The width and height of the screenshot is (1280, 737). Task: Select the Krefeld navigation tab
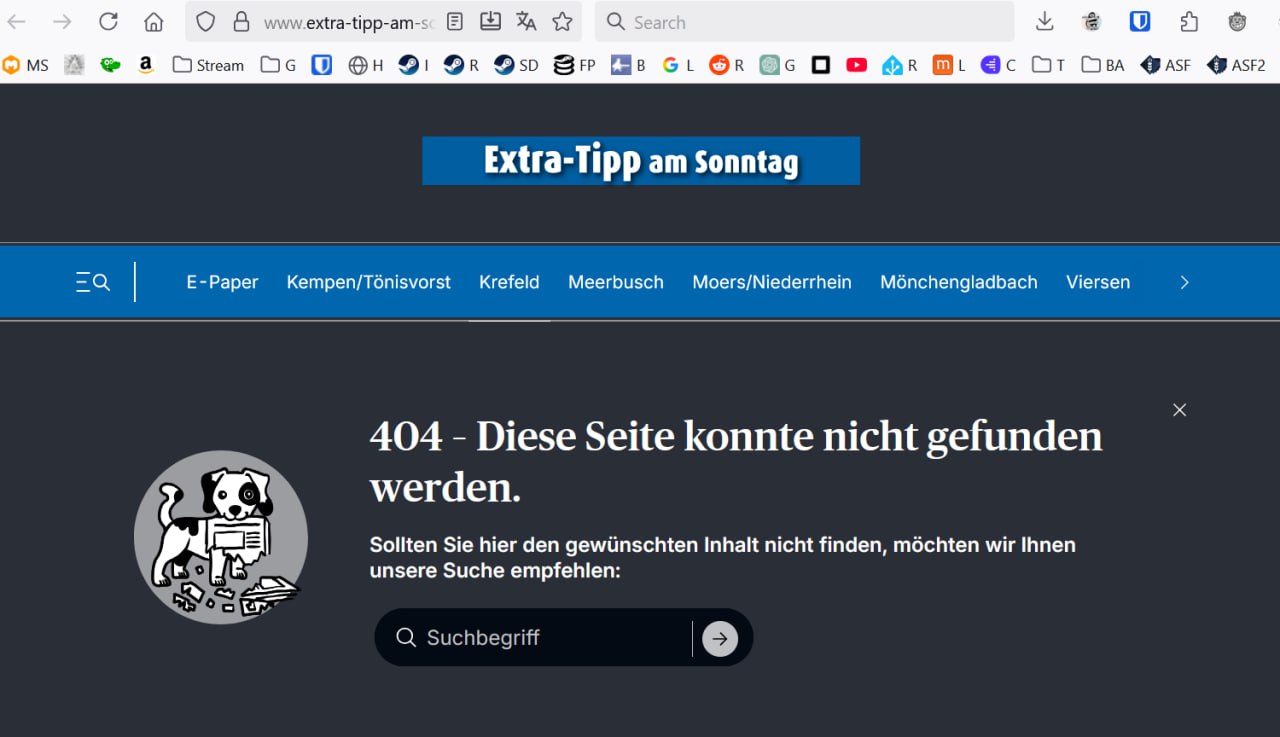click(509, 282)
